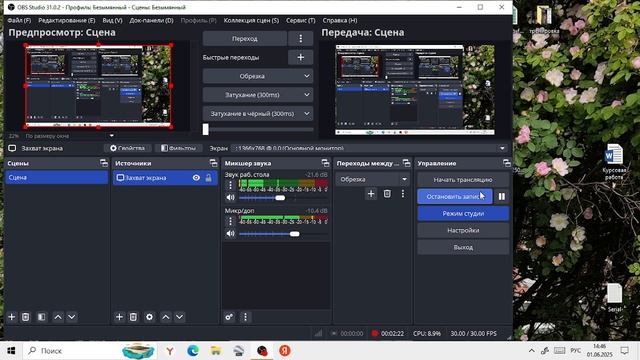Pop out the Сцены dock panel

point(104,163)
